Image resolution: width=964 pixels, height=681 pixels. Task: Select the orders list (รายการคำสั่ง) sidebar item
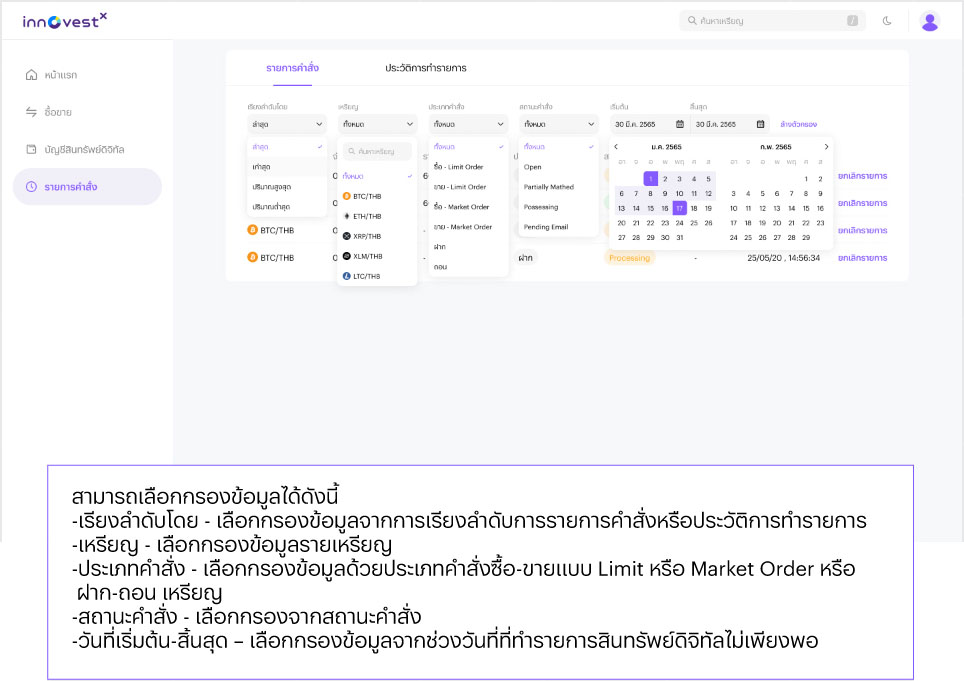point(87,186)
